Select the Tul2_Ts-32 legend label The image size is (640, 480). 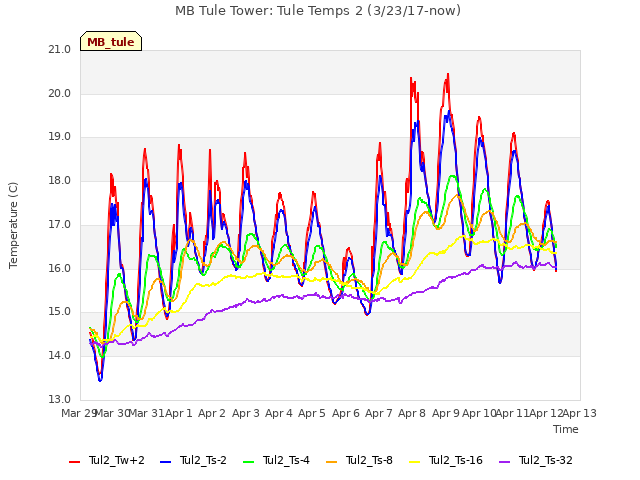[x=546, y=460]
